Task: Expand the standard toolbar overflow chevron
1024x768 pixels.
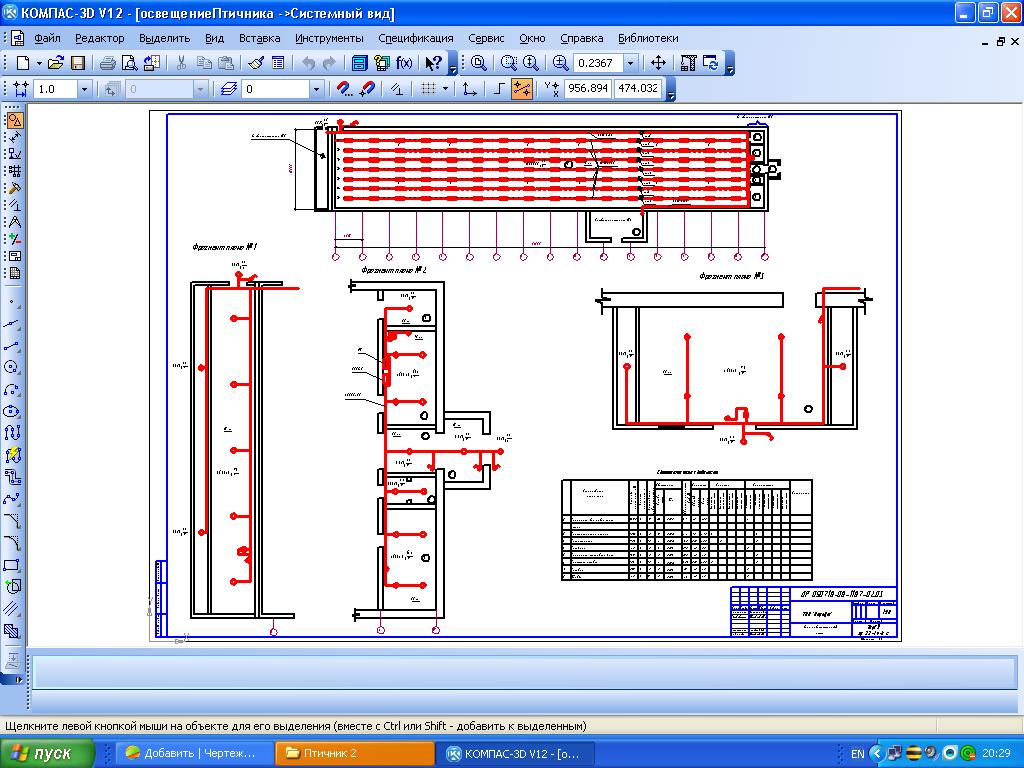Action: [x=453, y=63]
